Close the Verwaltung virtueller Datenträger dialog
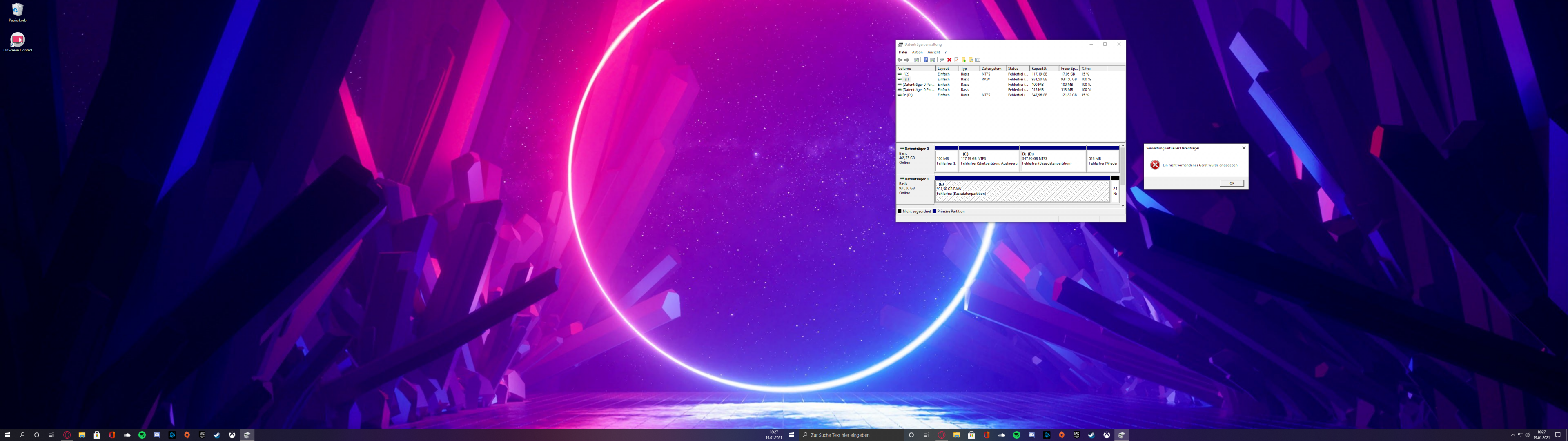This screenshot has width=1568, height=441. (1243, 148)
